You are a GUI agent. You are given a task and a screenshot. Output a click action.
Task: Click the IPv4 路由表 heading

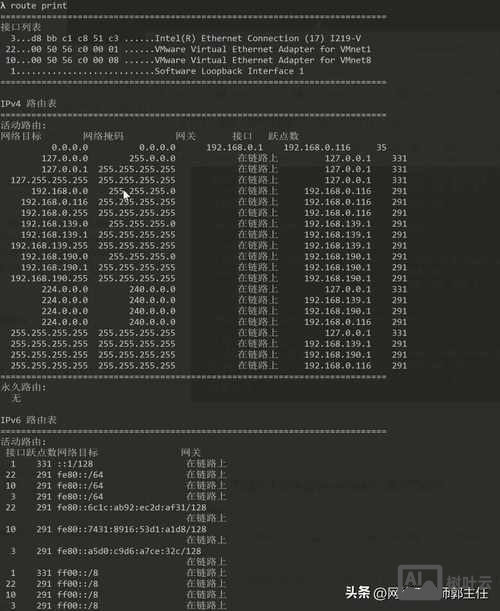click(28, 104)
